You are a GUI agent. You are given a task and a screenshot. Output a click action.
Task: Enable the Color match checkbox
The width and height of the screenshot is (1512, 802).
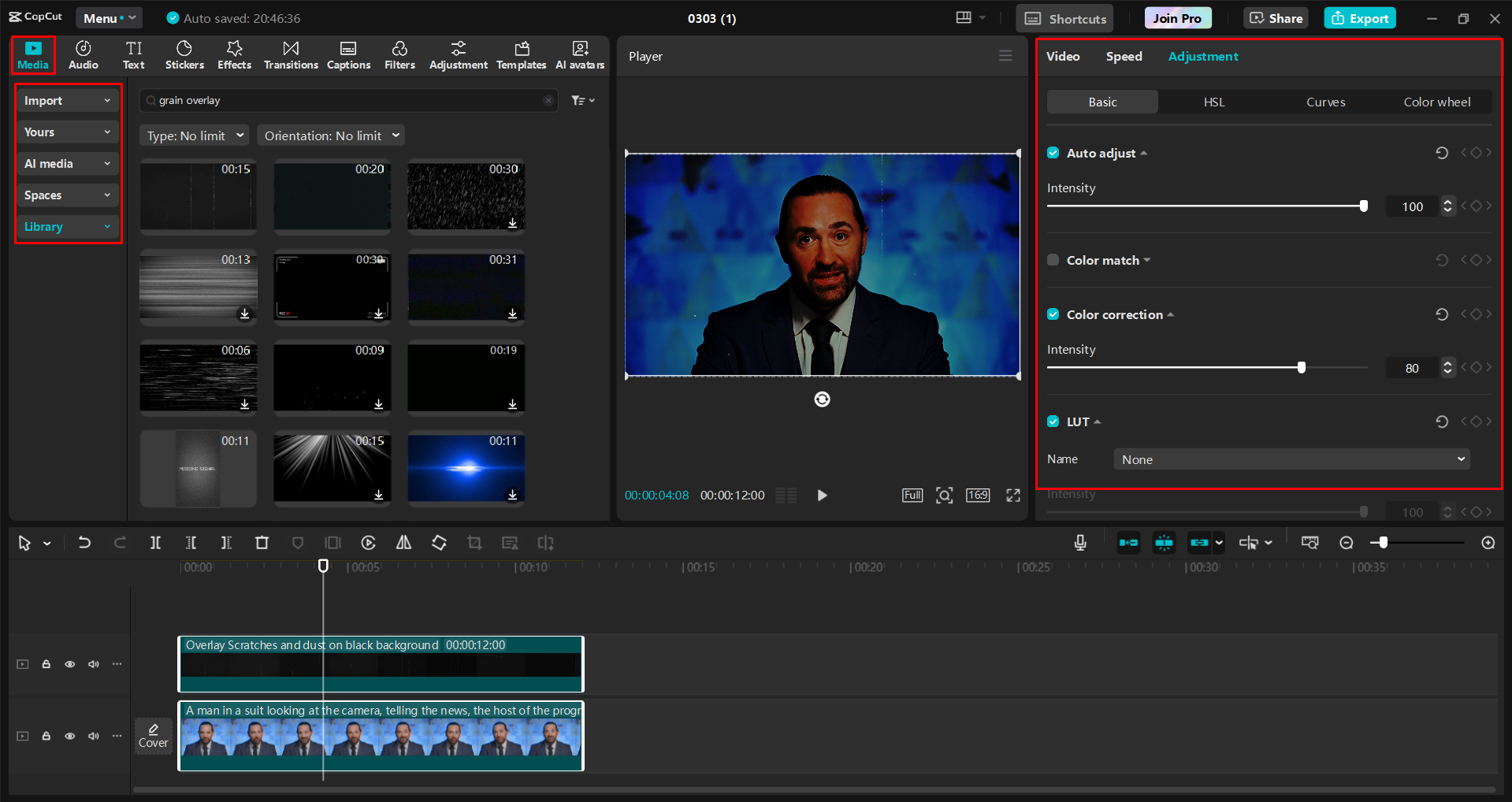point(1053,260)
